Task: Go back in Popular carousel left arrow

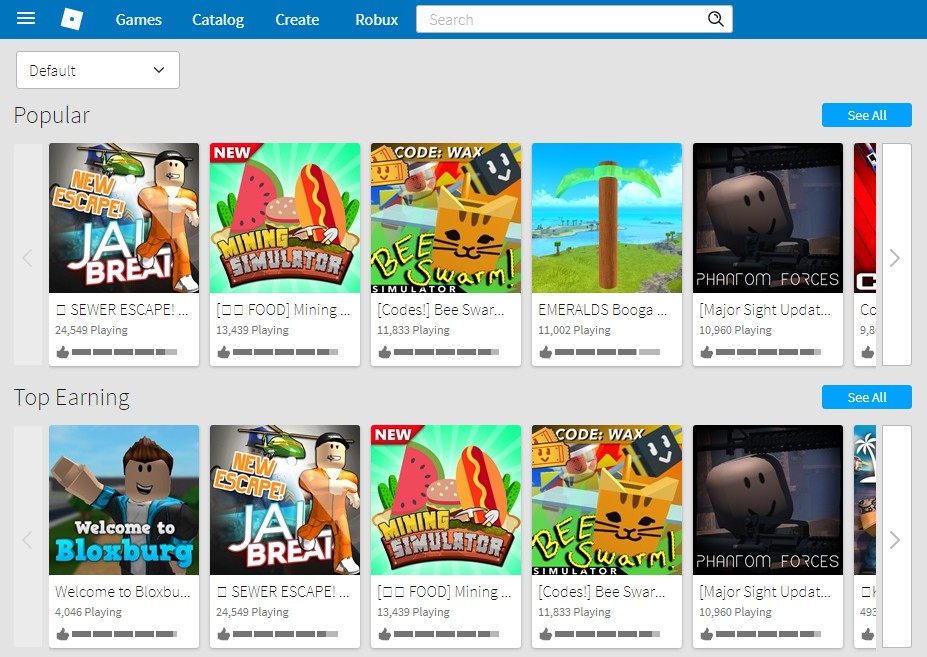Action: click(x=28, y=255)
